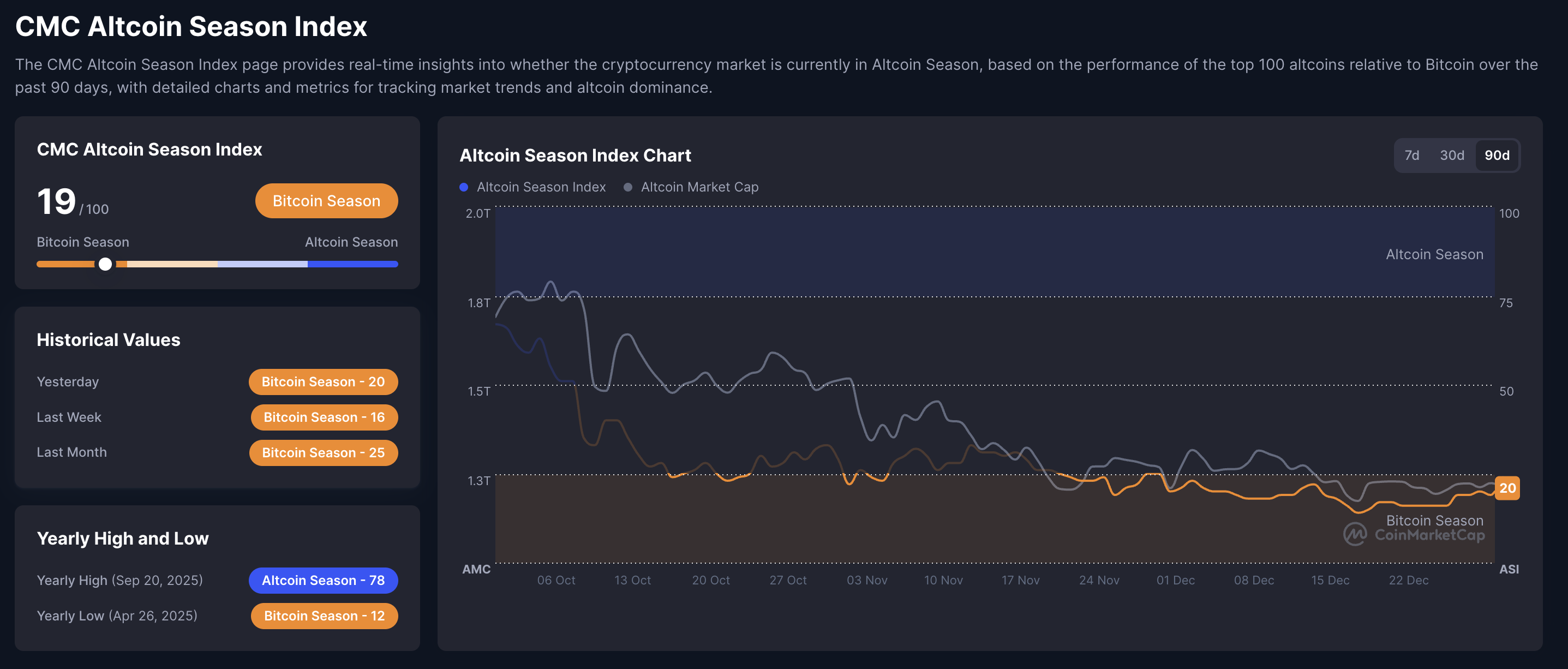
Task: Open the Yearly High Altcoin Season - 78 badge
Action: pos(323,580)
